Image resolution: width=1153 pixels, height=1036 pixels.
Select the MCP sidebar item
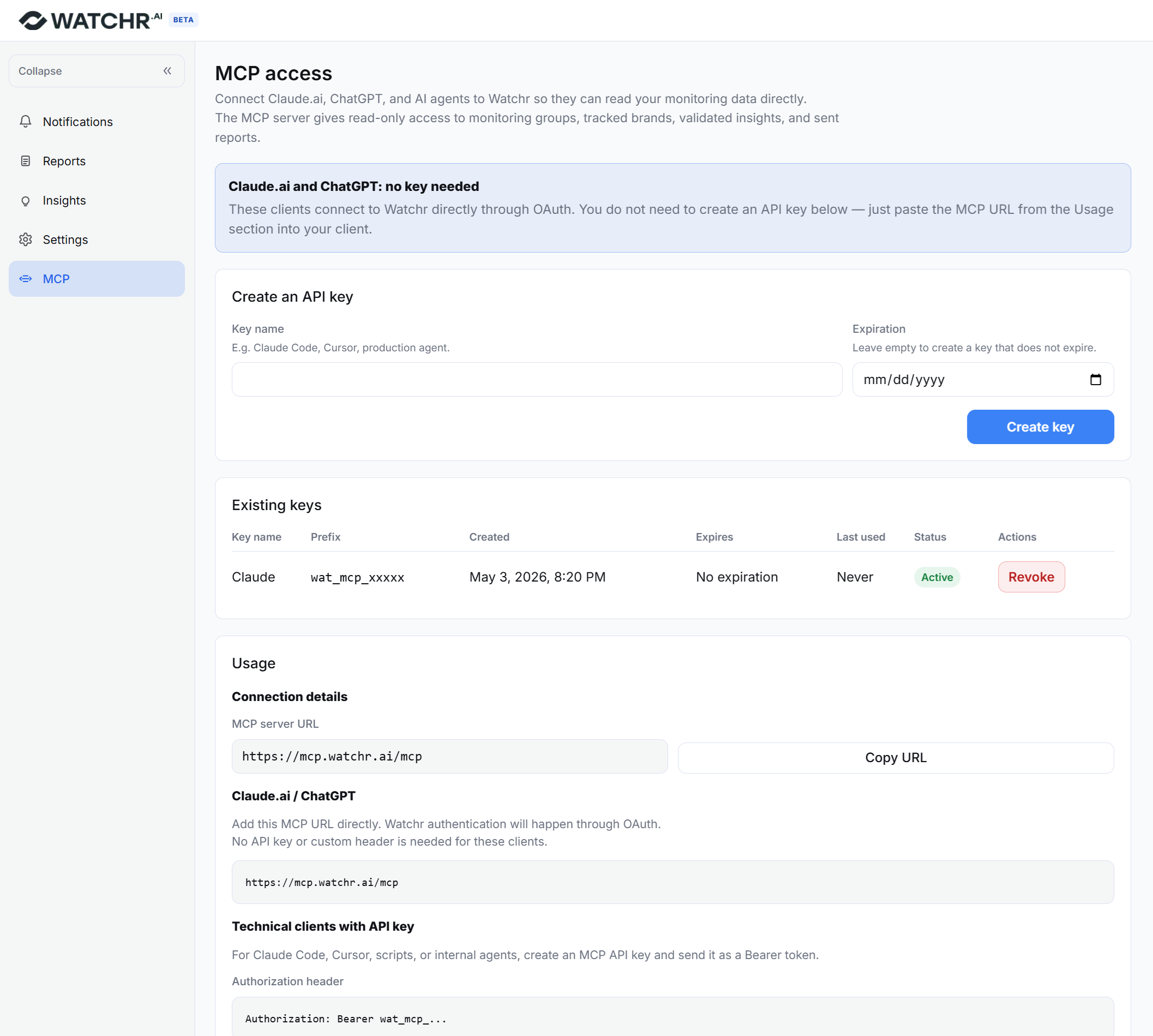coord(97,279)
